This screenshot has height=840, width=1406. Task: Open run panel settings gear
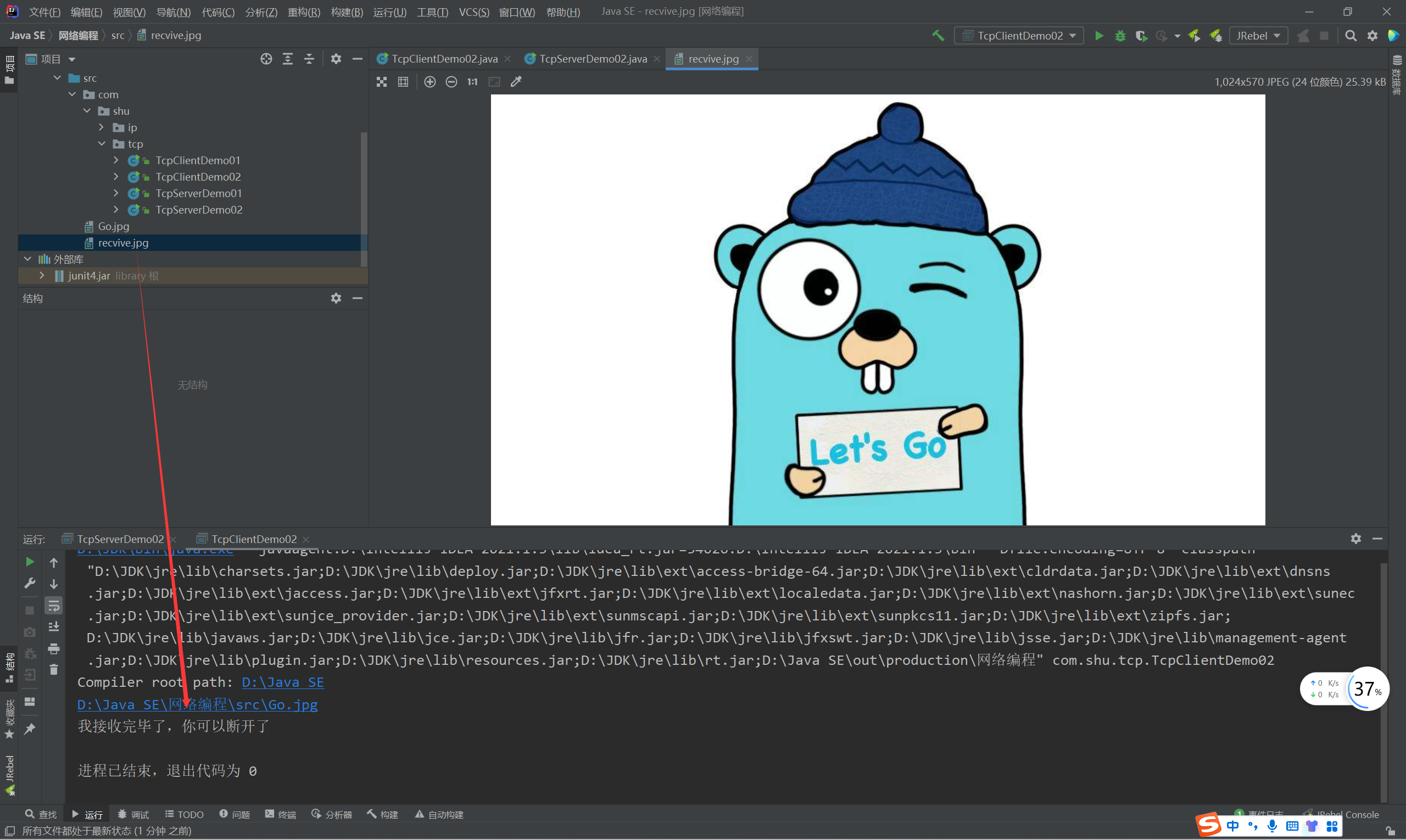pyautogui.click(x=1355, y=539)
